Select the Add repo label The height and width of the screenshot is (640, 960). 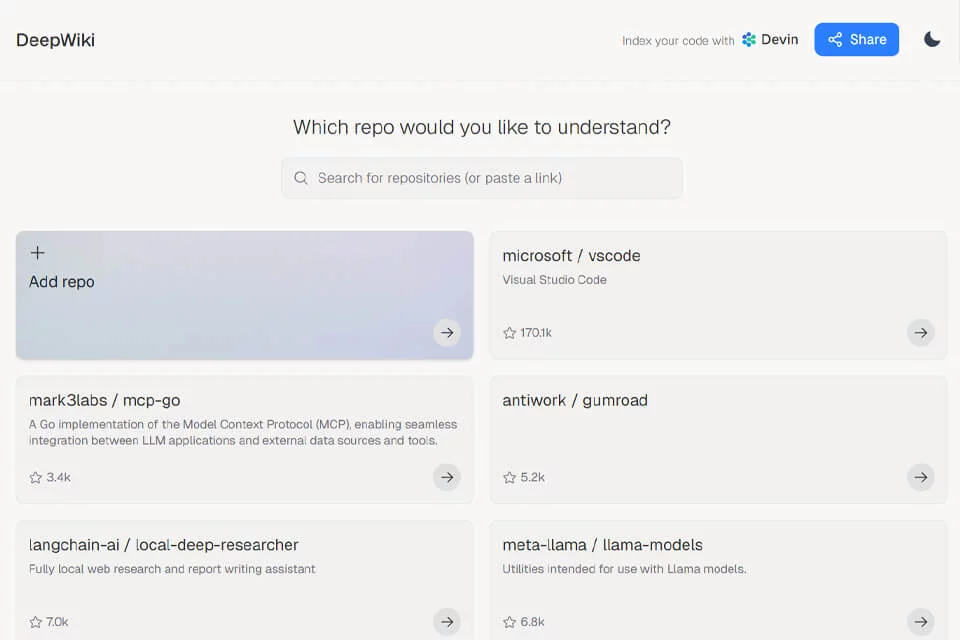point(62,282)
